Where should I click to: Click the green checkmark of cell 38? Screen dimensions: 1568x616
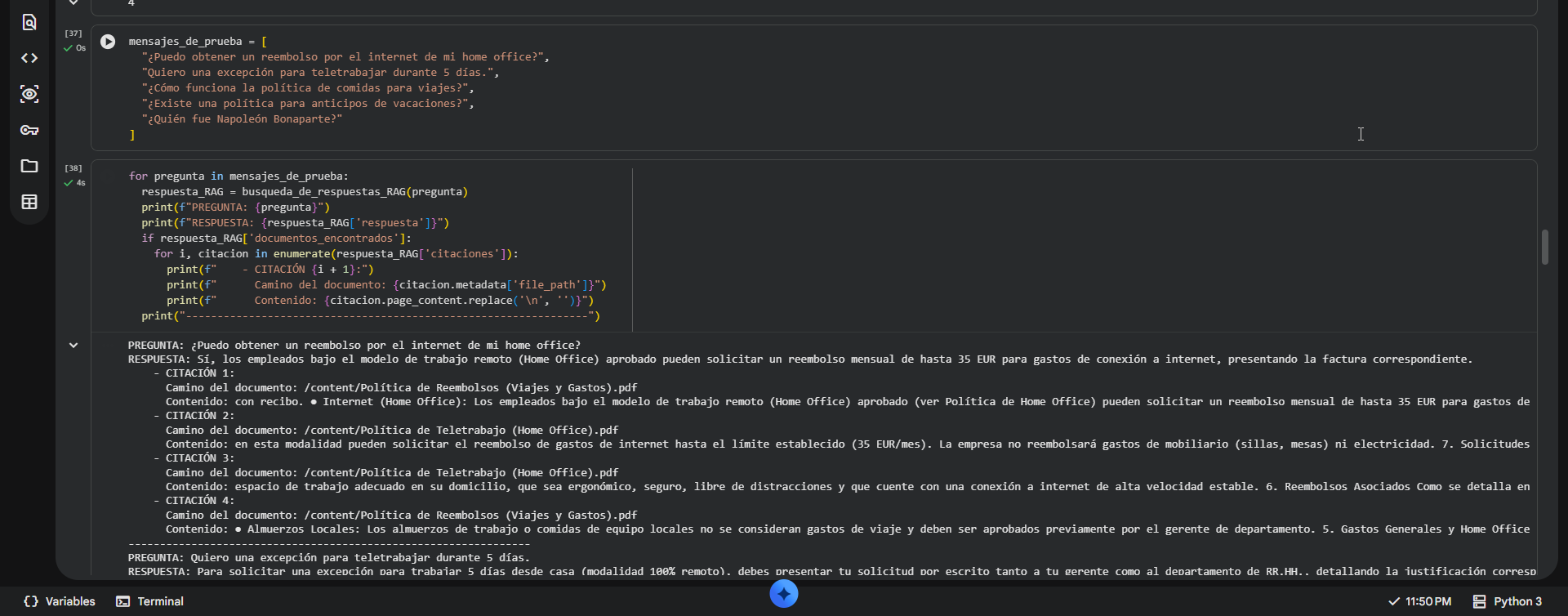coord(69,183)
